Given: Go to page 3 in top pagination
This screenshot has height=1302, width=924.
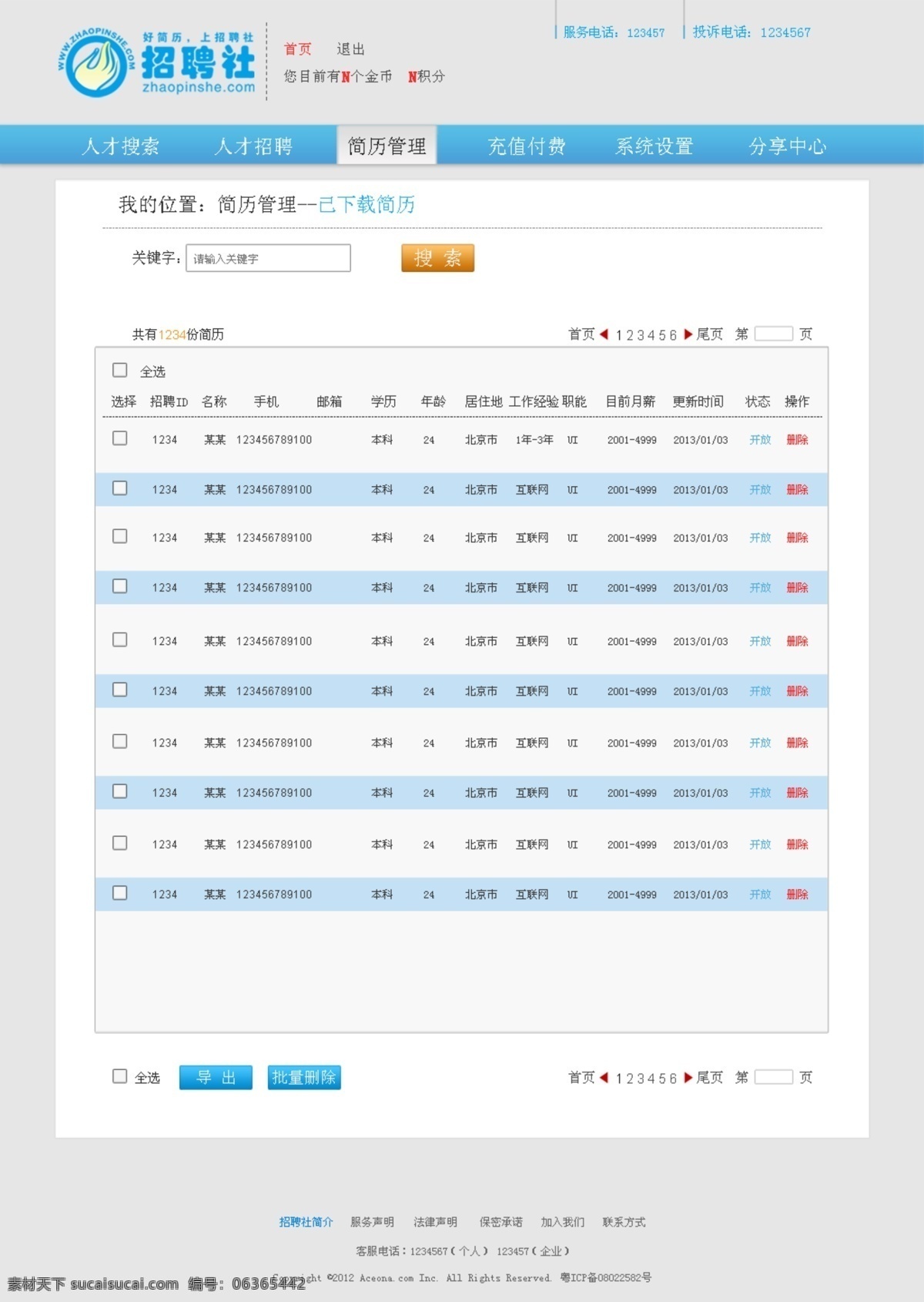Looking at the screenshot, I should click(x=641, y=335).
